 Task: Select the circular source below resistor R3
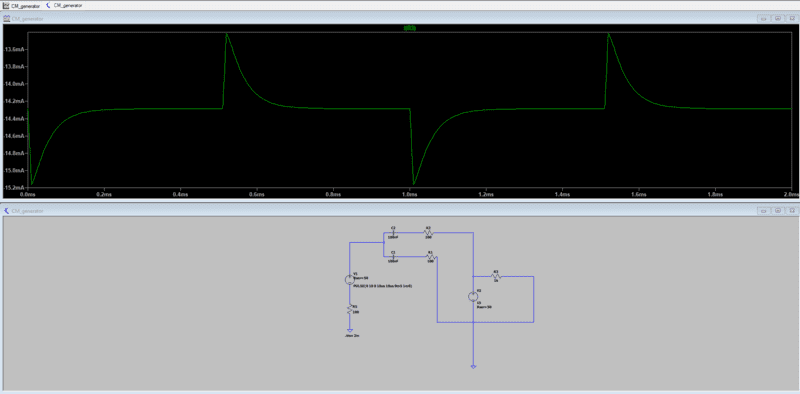pos(473,297)
